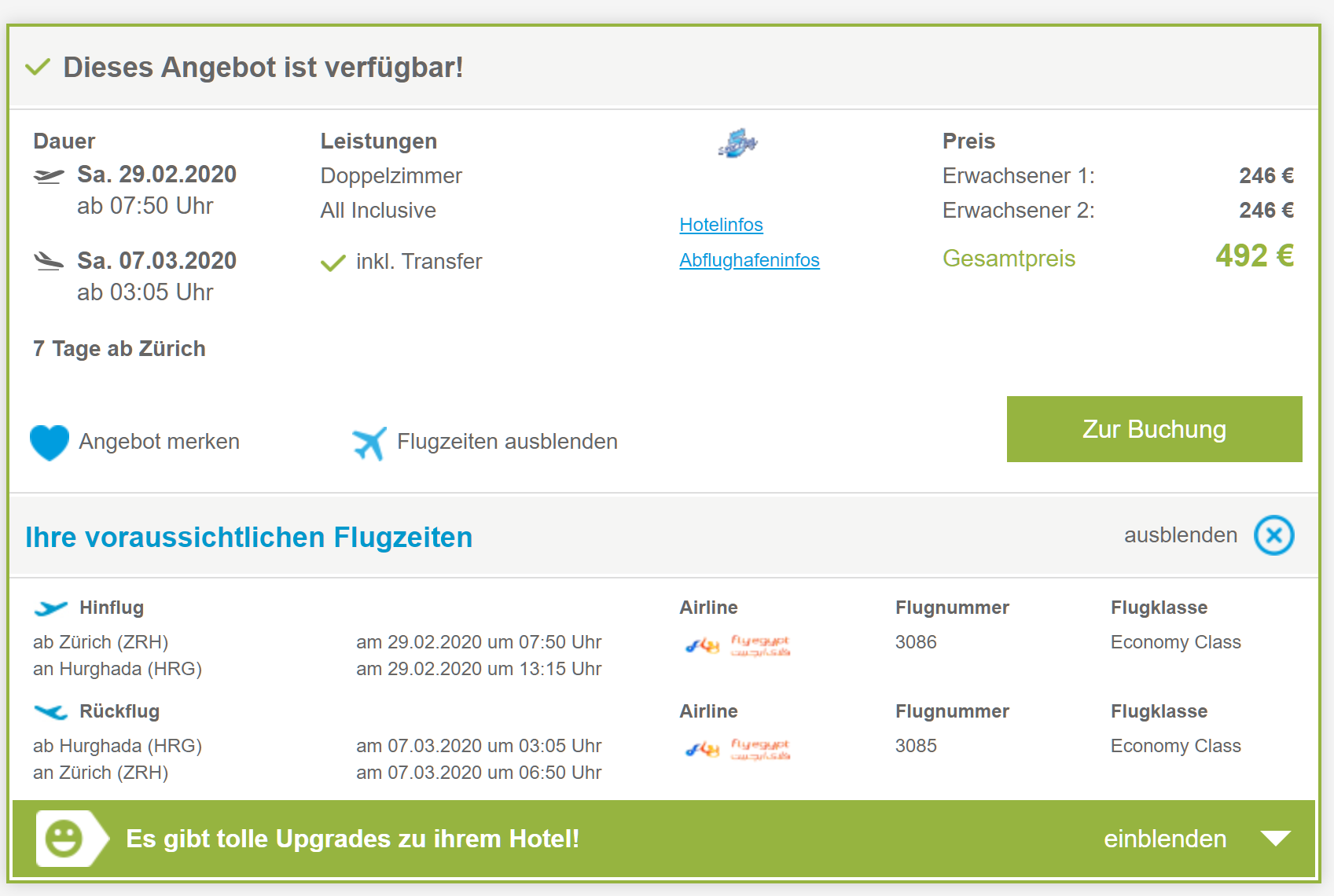Open the Abflughafeninfos link
Image resolution: width=1334 pixels, height=896 pixels.
[x=749, y=260]
